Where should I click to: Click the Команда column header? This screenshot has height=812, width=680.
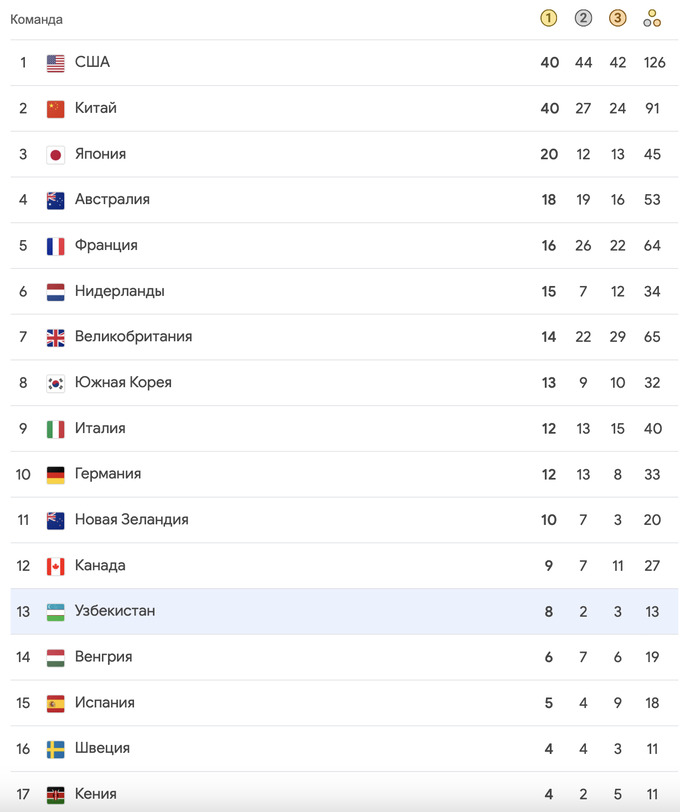pos(36,20)
